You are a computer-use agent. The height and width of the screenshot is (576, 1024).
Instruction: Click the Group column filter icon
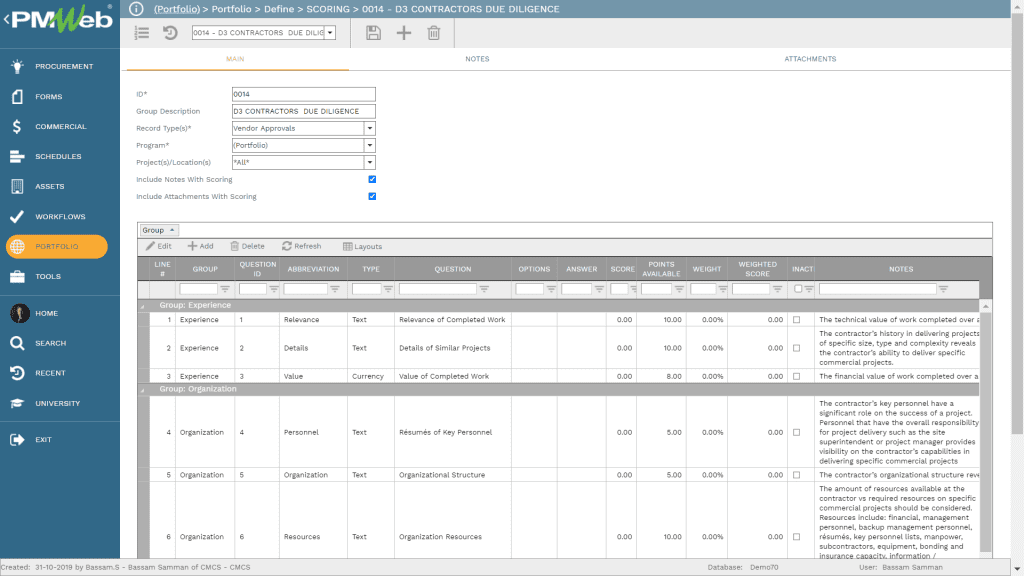tap(225, 289)
